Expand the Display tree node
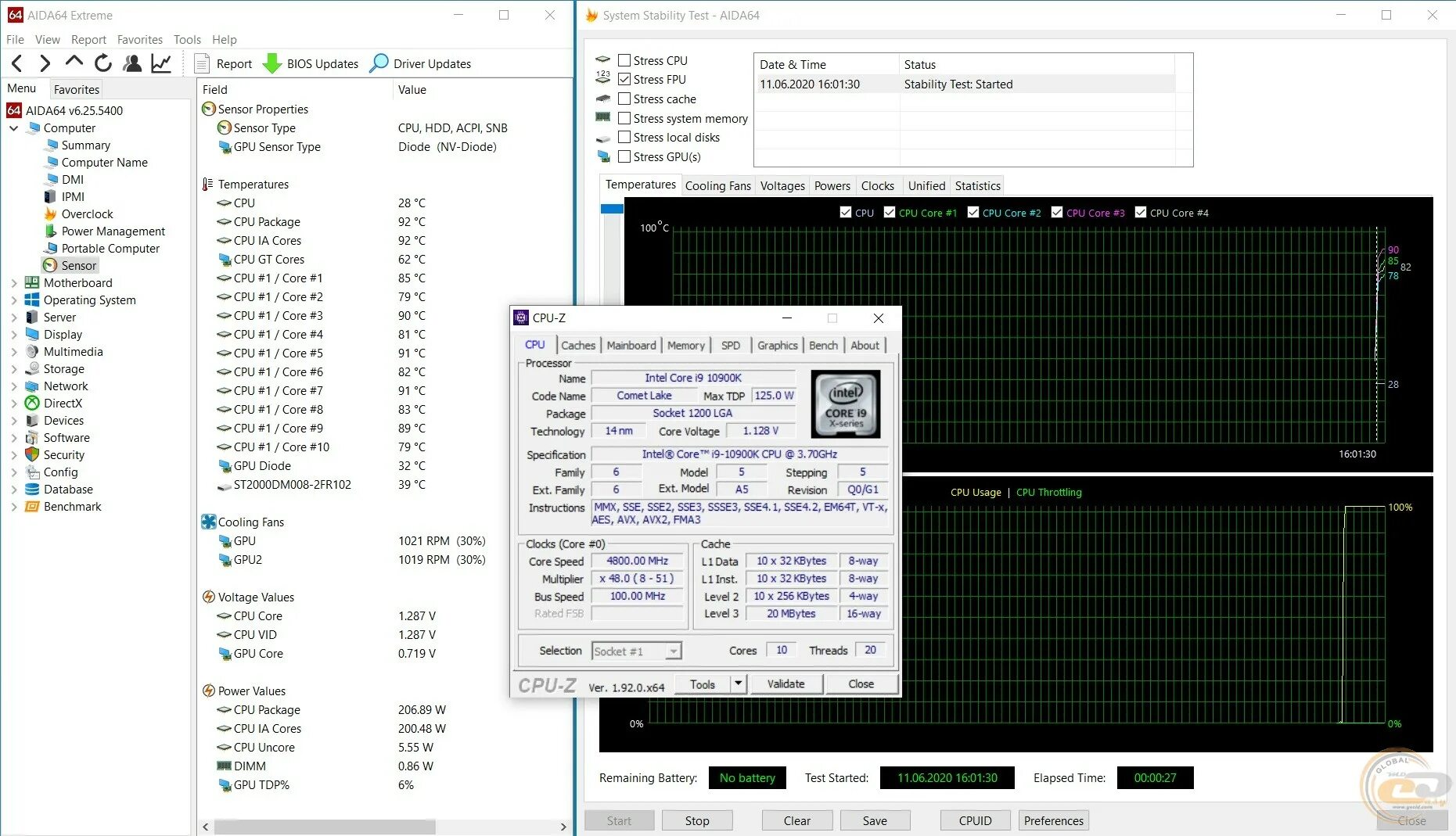Viewport: 1456px width, 836px height. pyautogui.click(x=13, y=335)
